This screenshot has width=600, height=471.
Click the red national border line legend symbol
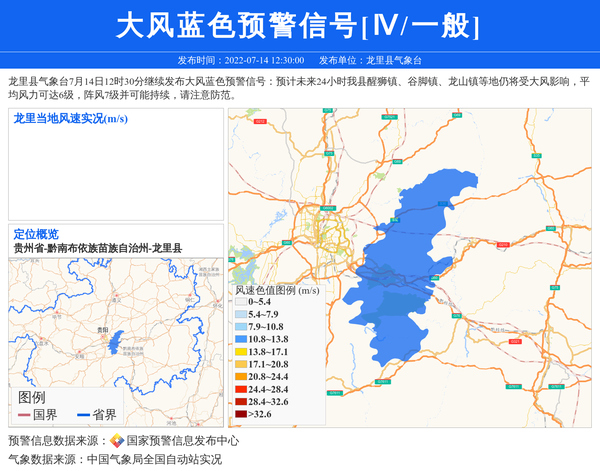pos(24,415)
